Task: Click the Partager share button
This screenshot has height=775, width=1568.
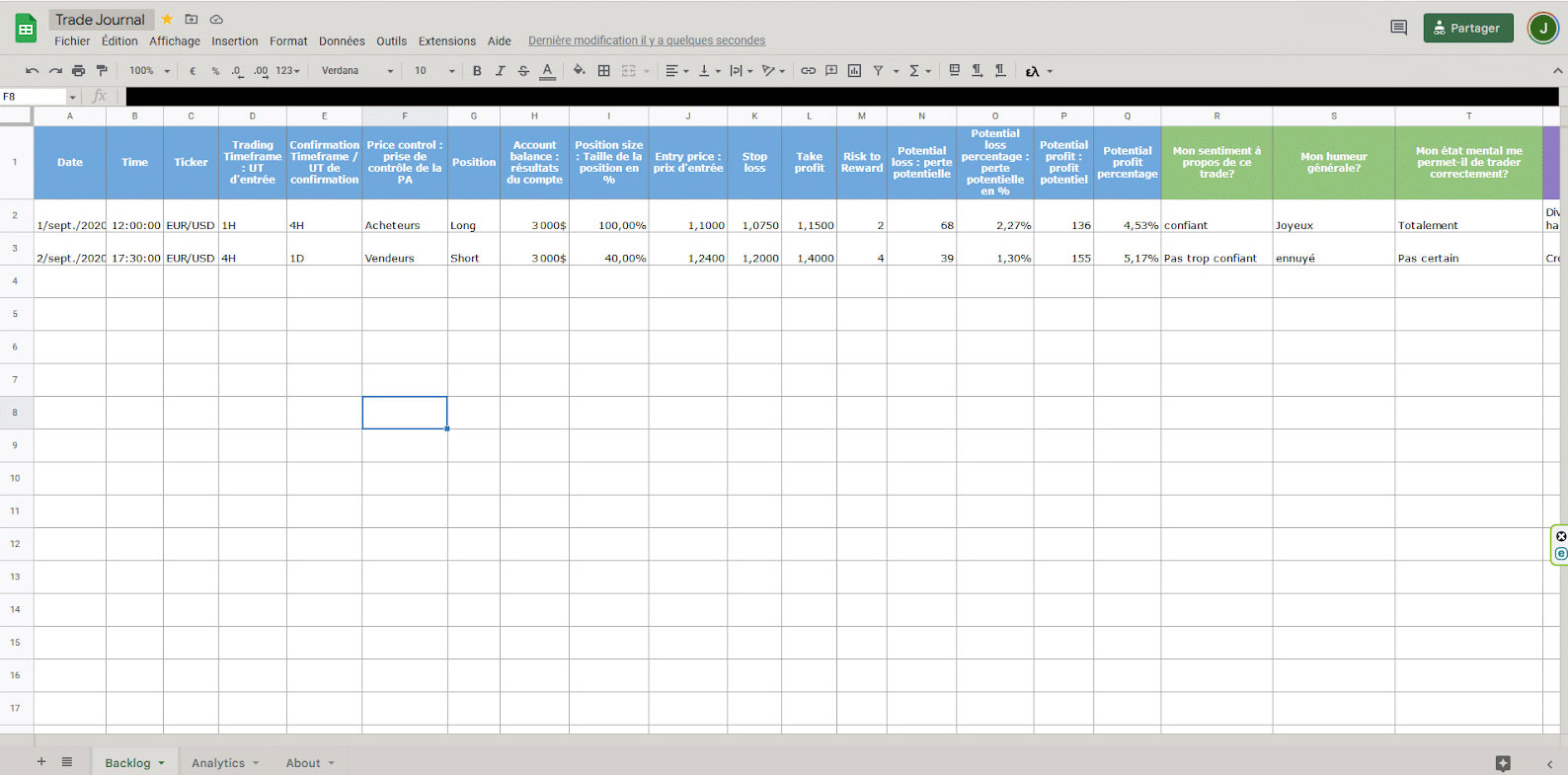Action: [1468, 28]
